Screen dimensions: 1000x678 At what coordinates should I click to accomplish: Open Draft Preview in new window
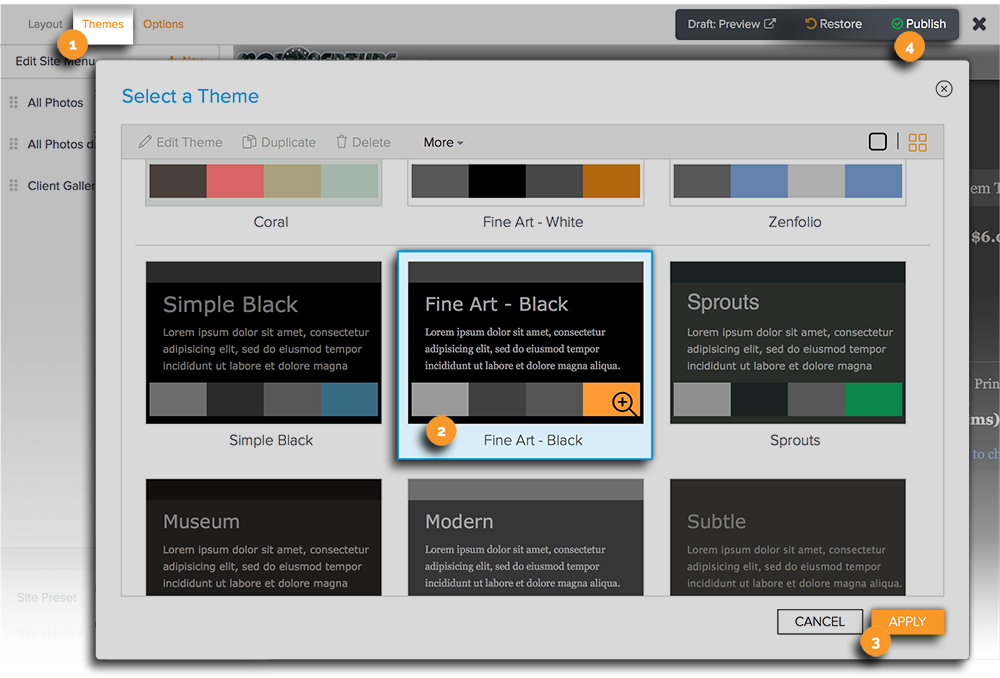(731, 24)
